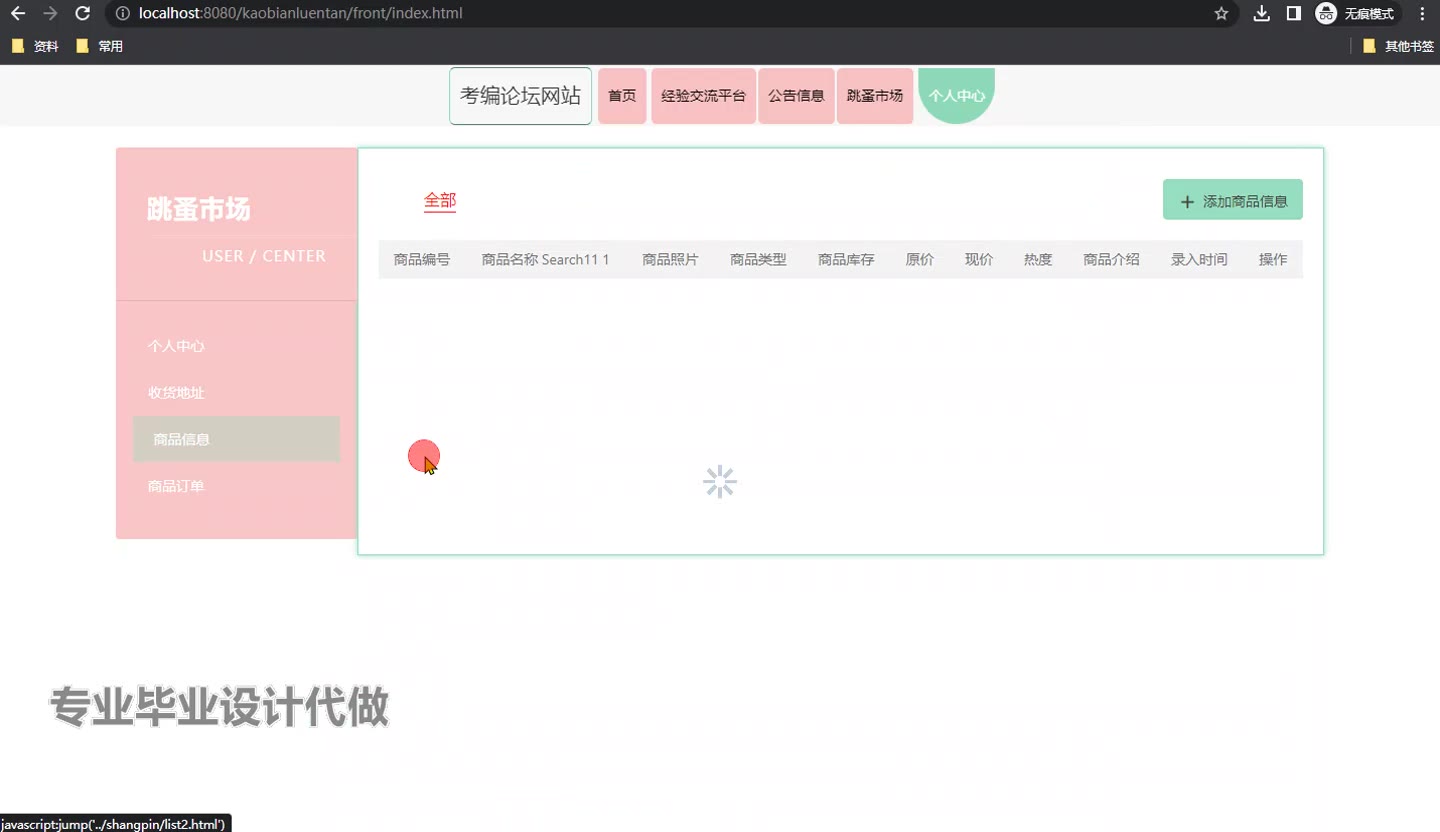Open 收货地址 in the sidebar
This screenshot has width=1440, height=832.
click(237, 393)
